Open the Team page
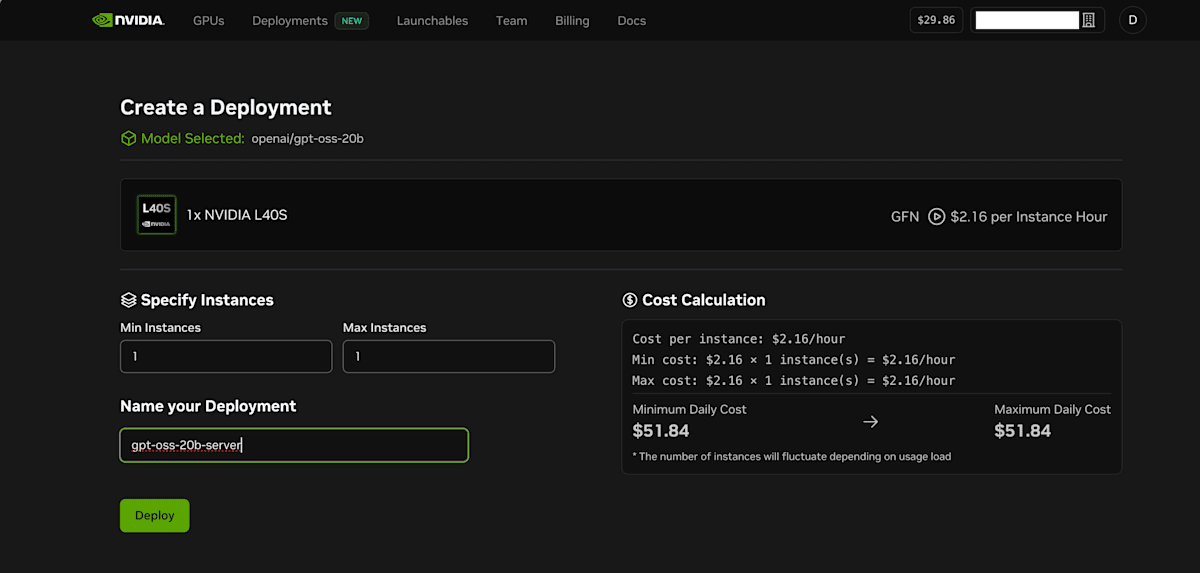The height and width of the screenshot is (573, 1200). point(511,20)
